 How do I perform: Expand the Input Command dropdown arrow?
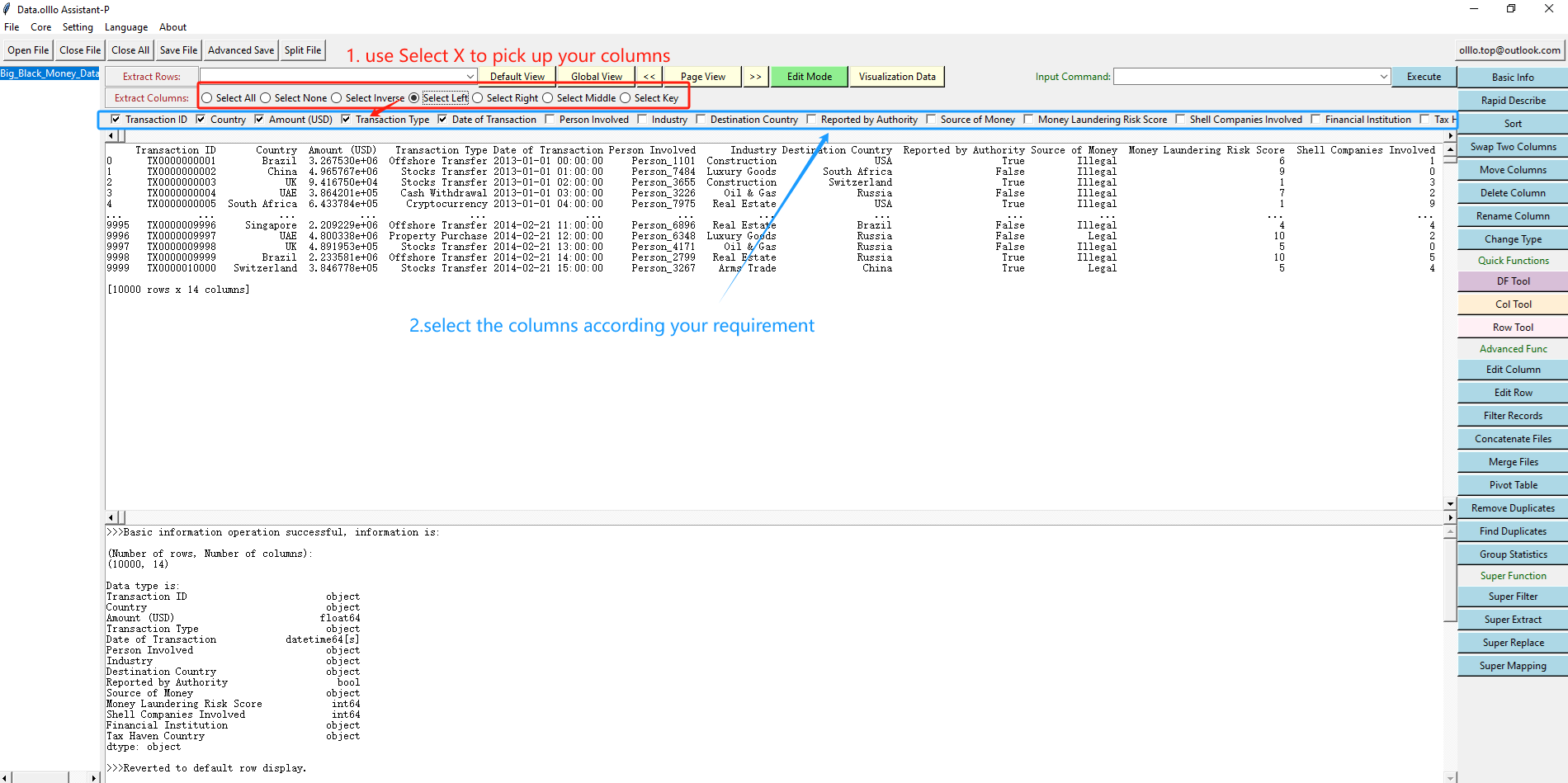coord(1384,77)
